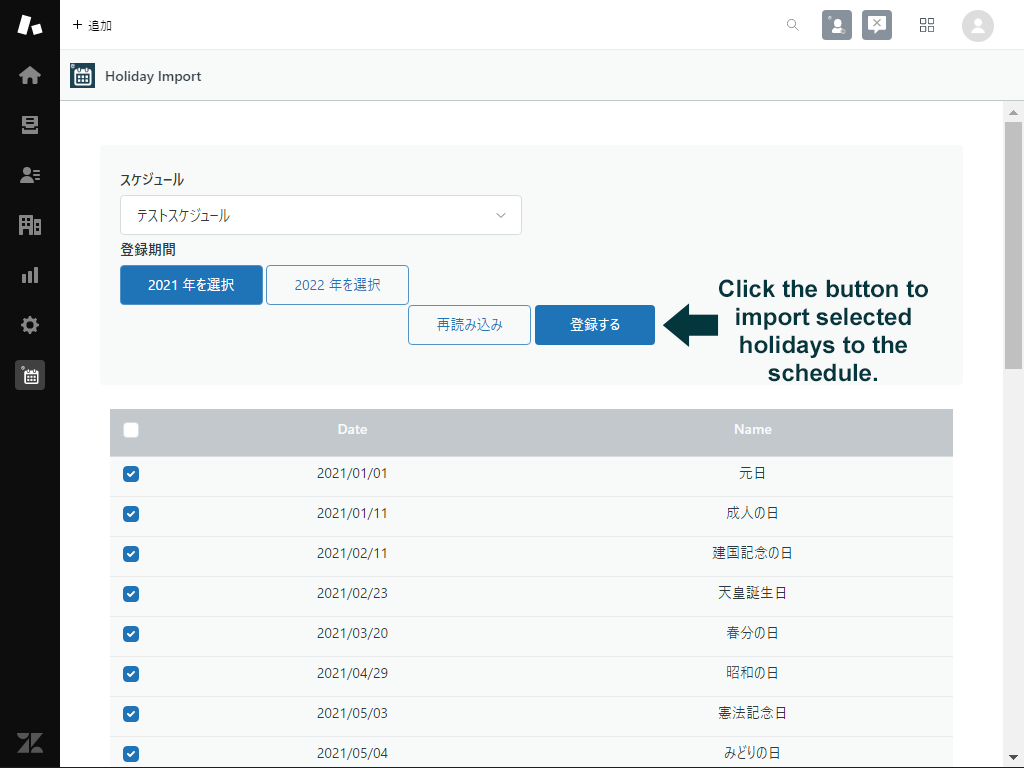Click the 登録する register button
The image size is (1024, 768).
[x=595, y=325]
